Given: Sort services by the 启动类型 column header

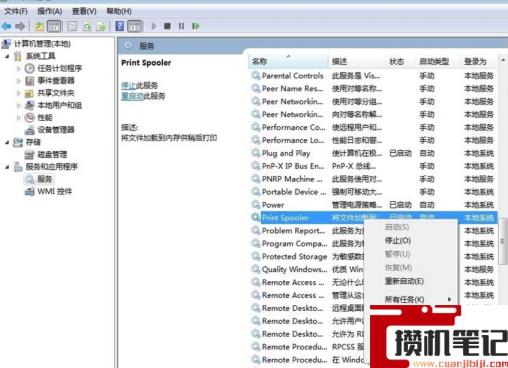Looking at the screenshot, I should [438, 61].
